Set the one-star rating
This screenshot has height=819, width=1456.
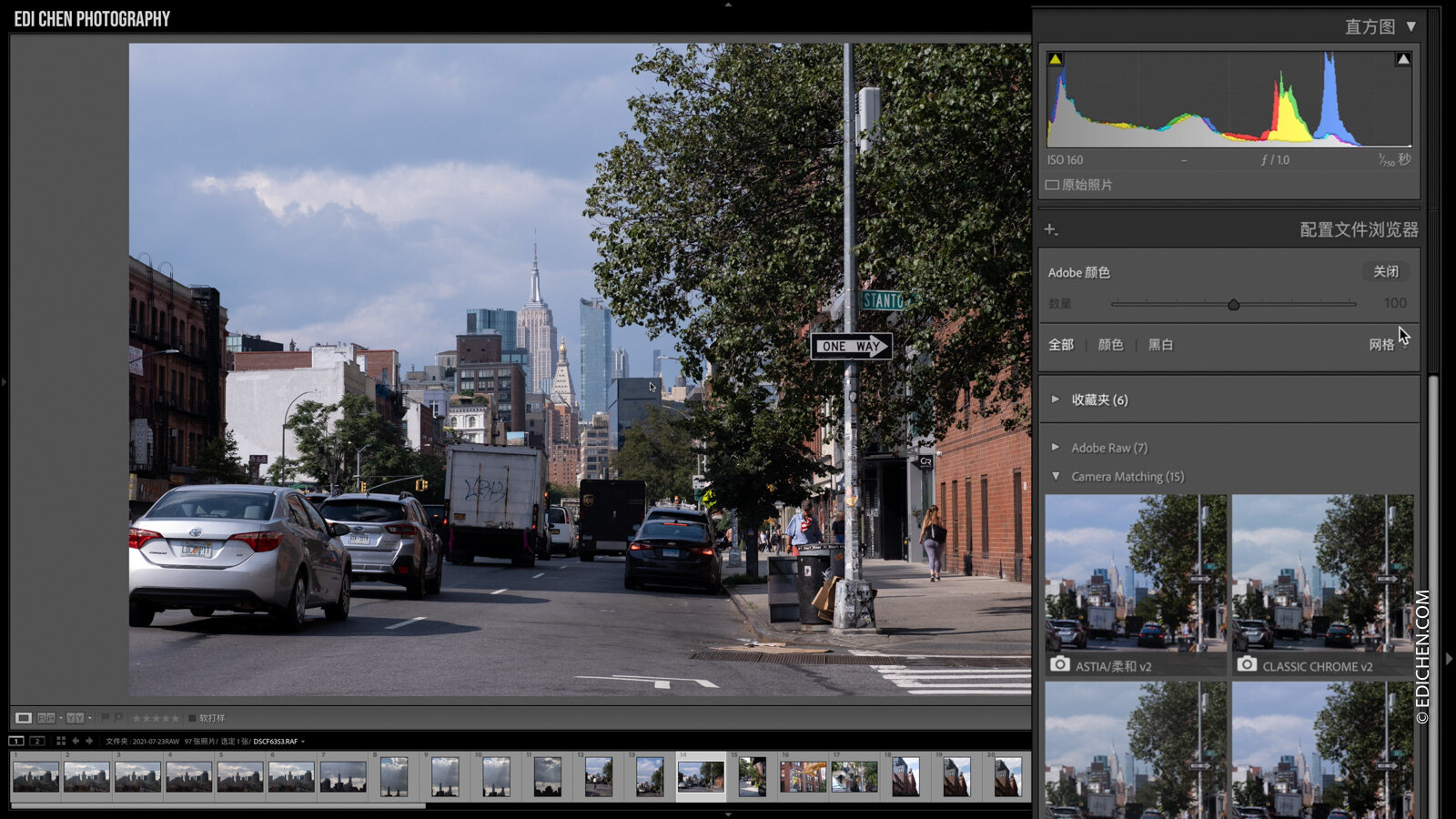pyautogui.click(x=136, y=719)
